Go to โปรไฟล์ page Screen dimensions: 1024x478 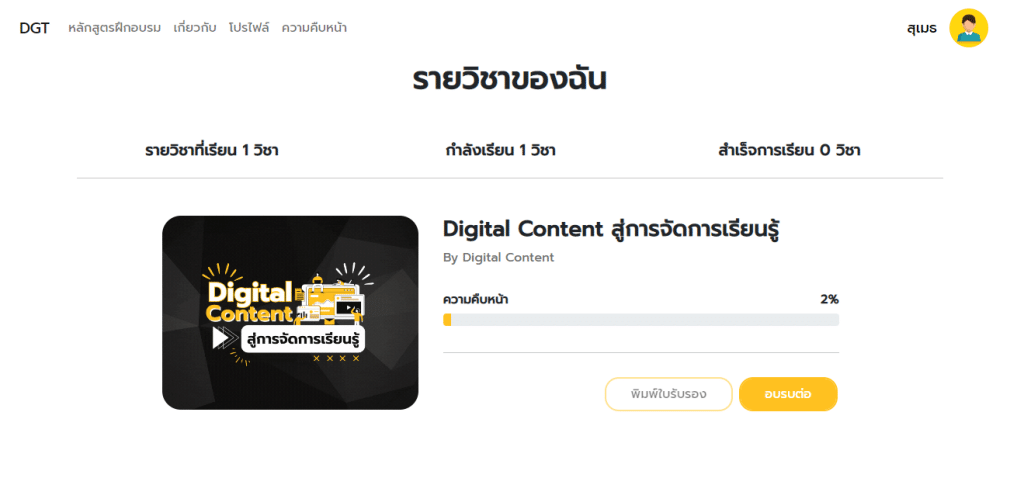pos(249,28)
